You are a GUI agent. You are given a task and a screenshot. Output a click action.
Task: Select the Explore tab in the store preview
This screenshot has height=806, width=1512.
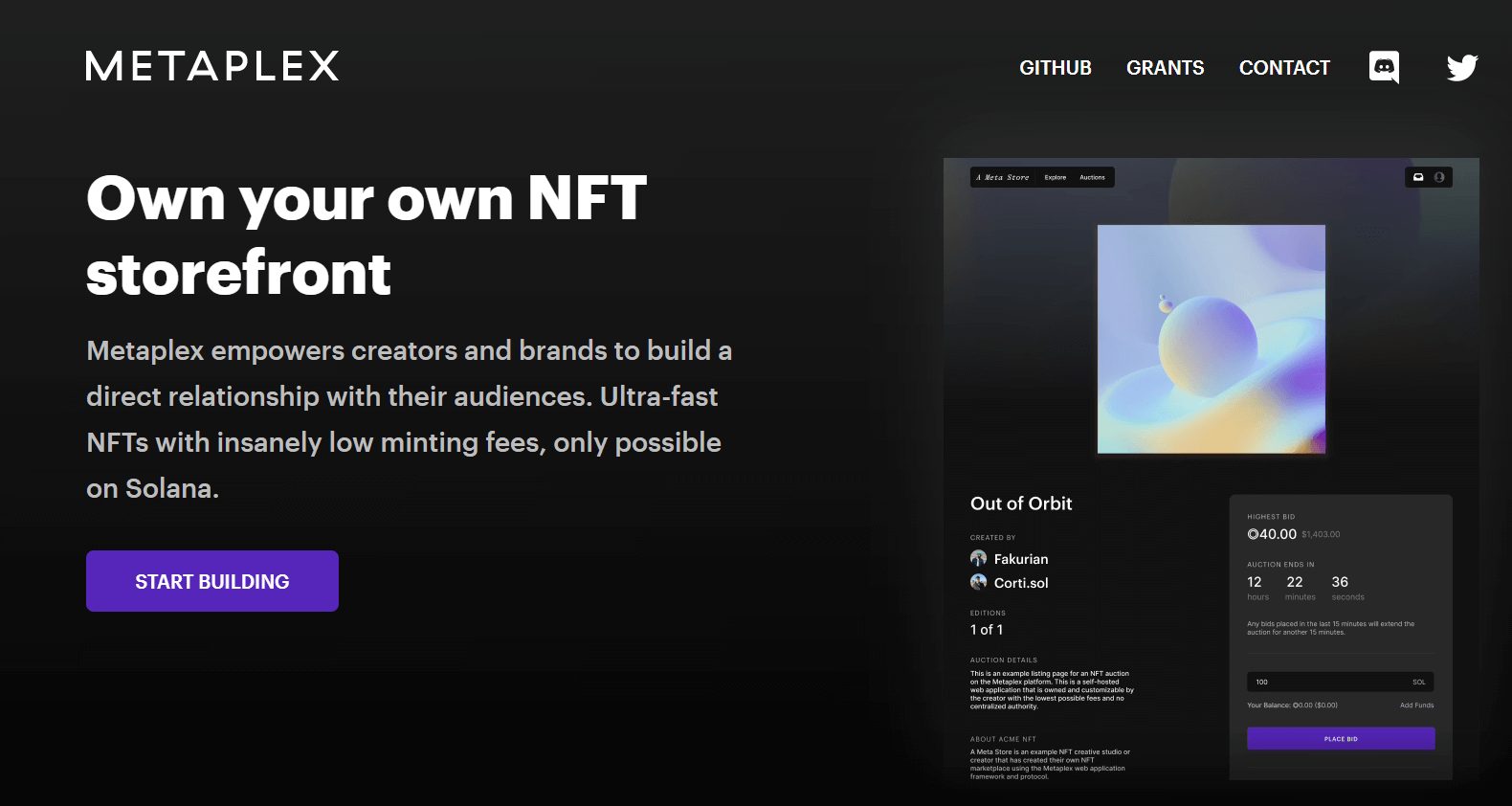(x=1055, y=177)
